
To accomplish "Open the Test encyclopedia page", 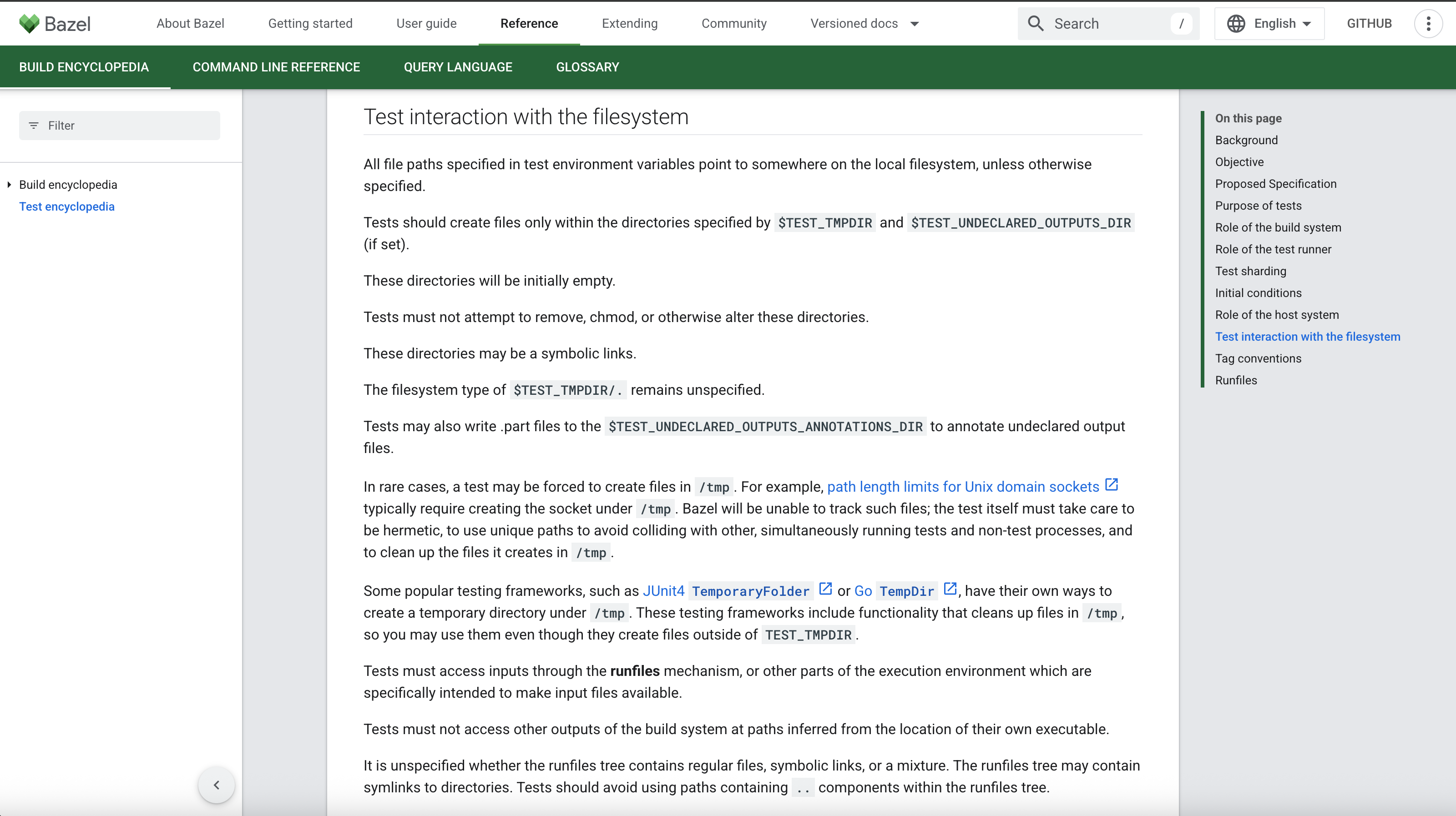I will click(67, 206).
